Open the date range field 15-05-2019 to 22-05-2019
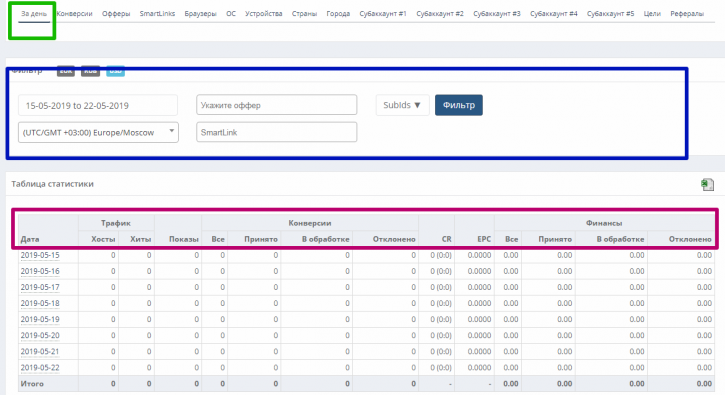 pyautogui.click(x=98, y=105)
